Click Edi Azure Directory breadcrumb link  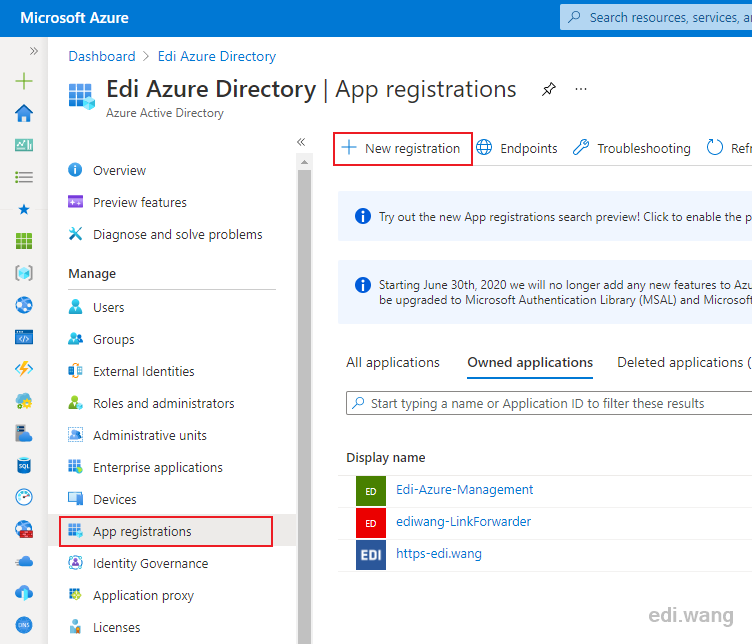[217, 56]
